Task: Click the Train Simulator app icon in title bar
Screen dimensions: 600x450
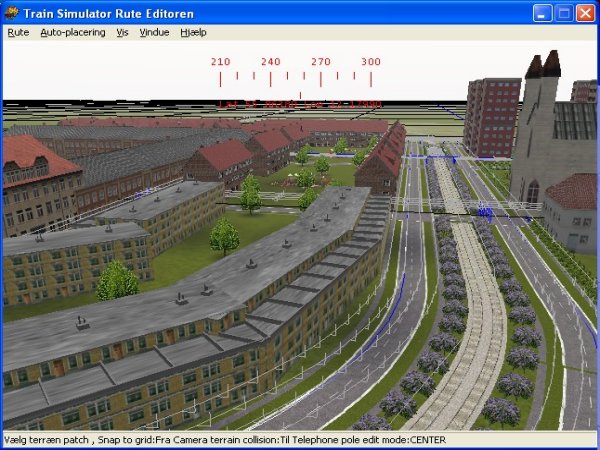Action: [13, 12]
